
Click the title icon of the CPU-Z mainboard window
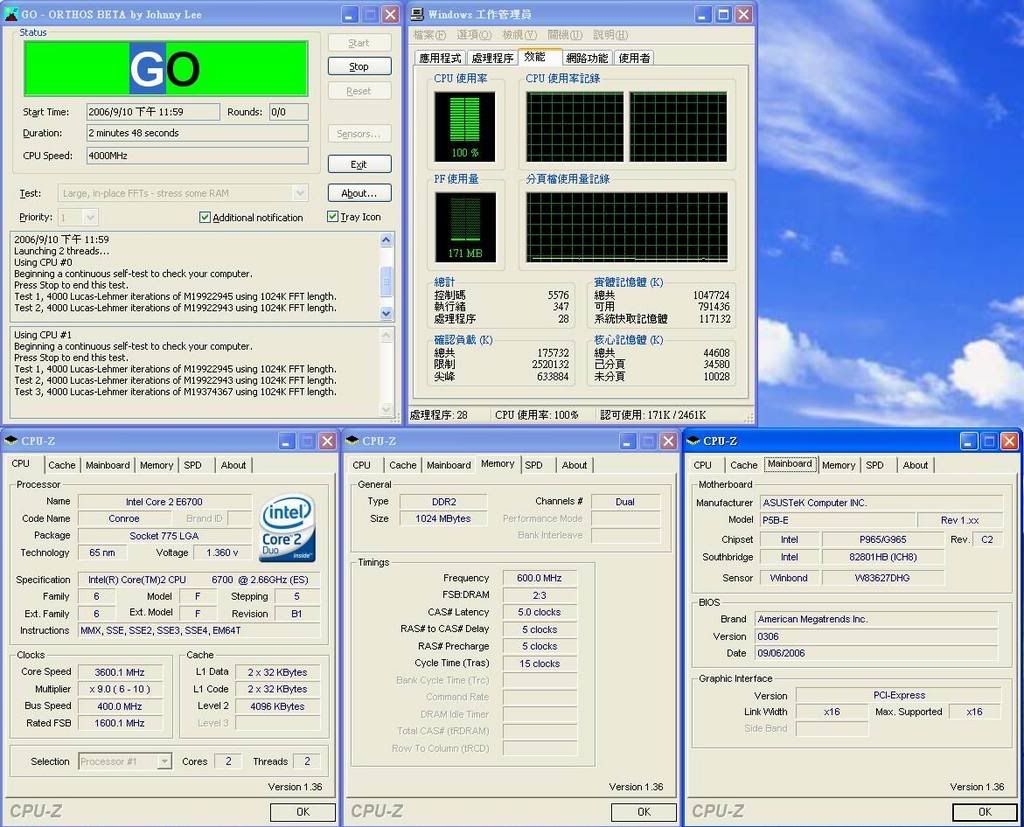point(694,441)
